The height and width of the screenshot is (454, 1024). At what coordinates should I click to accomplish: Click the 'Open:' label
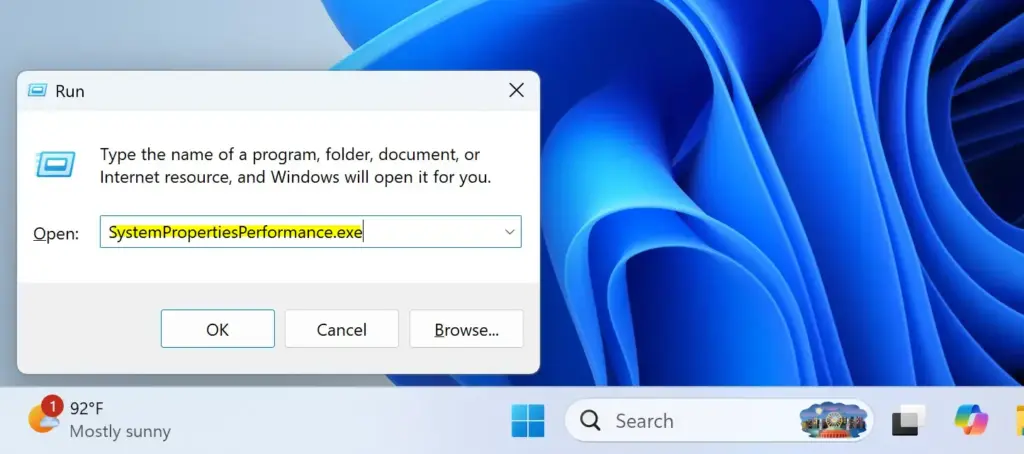point(56,233)
